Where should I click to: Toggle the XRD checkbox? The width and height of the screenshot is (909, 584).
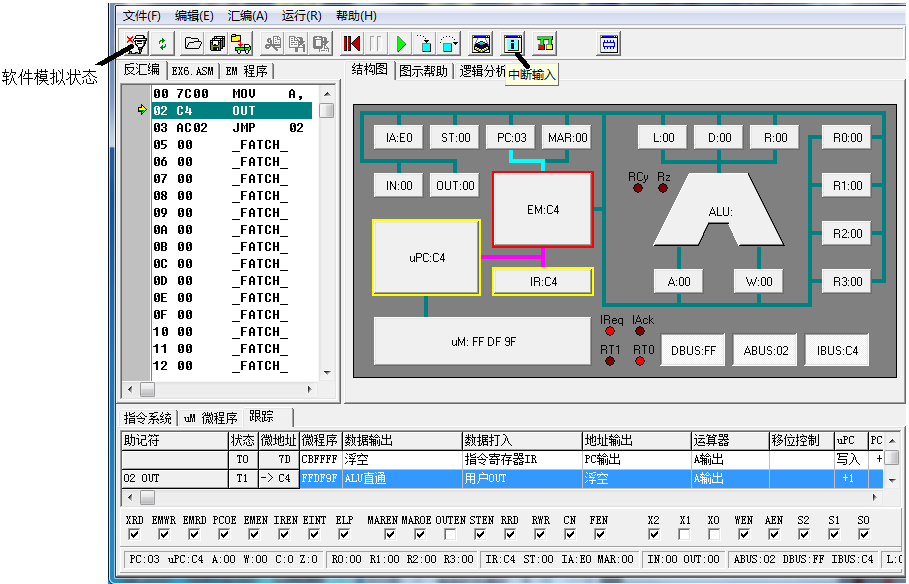point(134,534)
